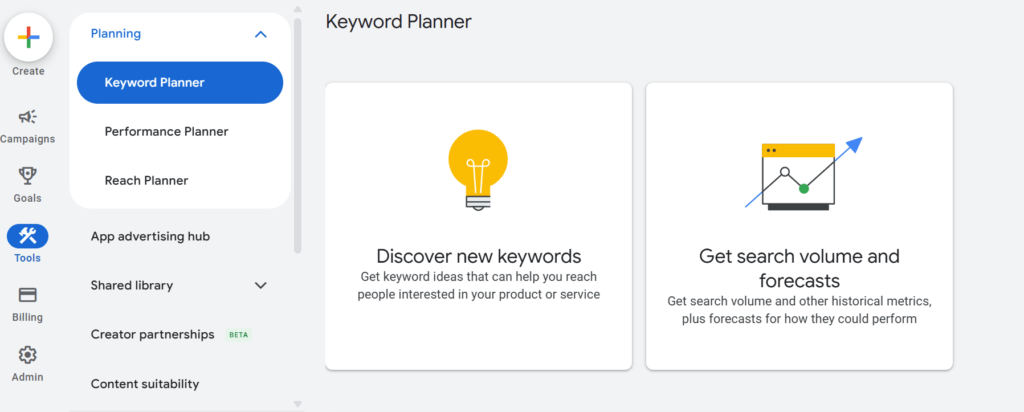Open Admin via the gear icon

tap(28, 355)
